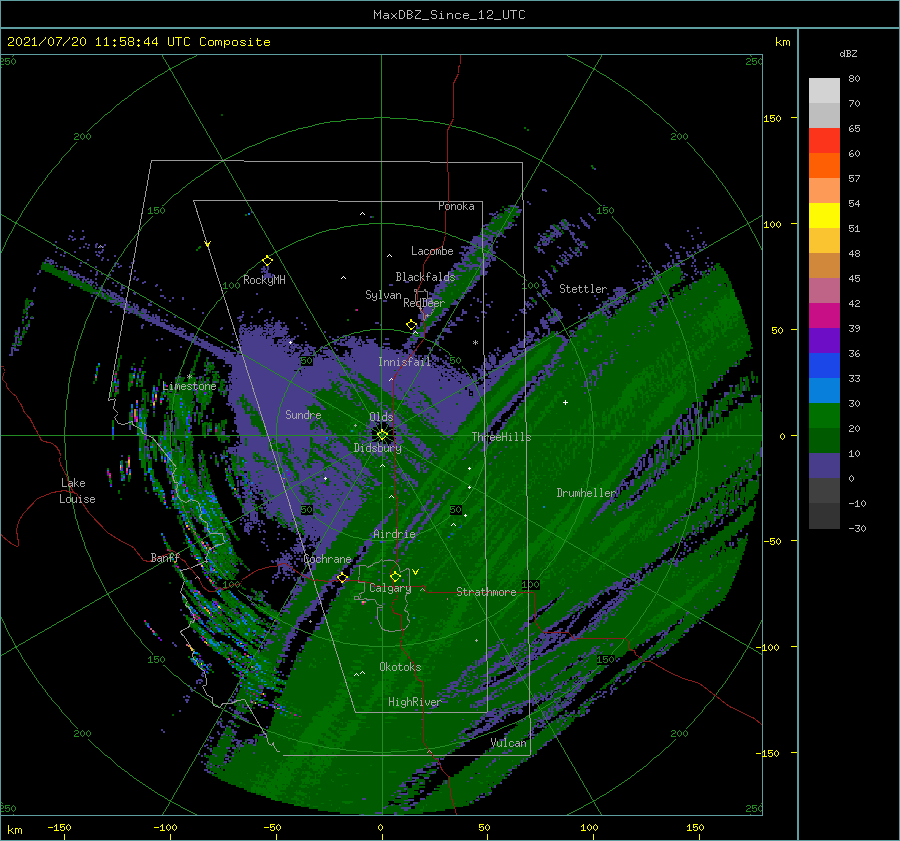Click the yellow diamond marker below RedDeer

coord(412,325)
